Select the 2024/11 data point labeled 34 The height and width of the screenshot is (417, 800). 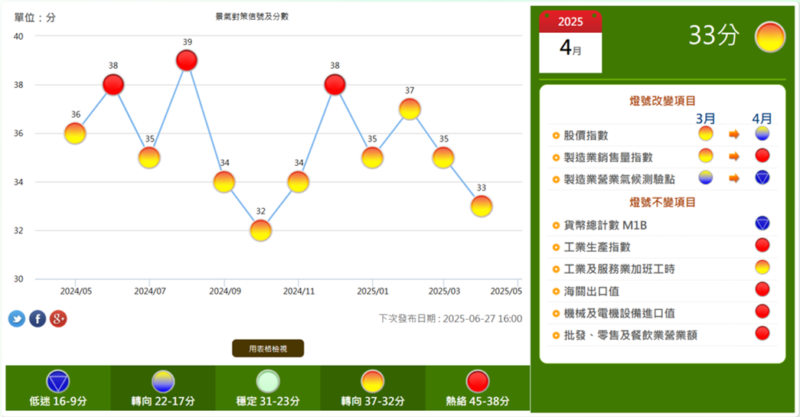(298, 182)
